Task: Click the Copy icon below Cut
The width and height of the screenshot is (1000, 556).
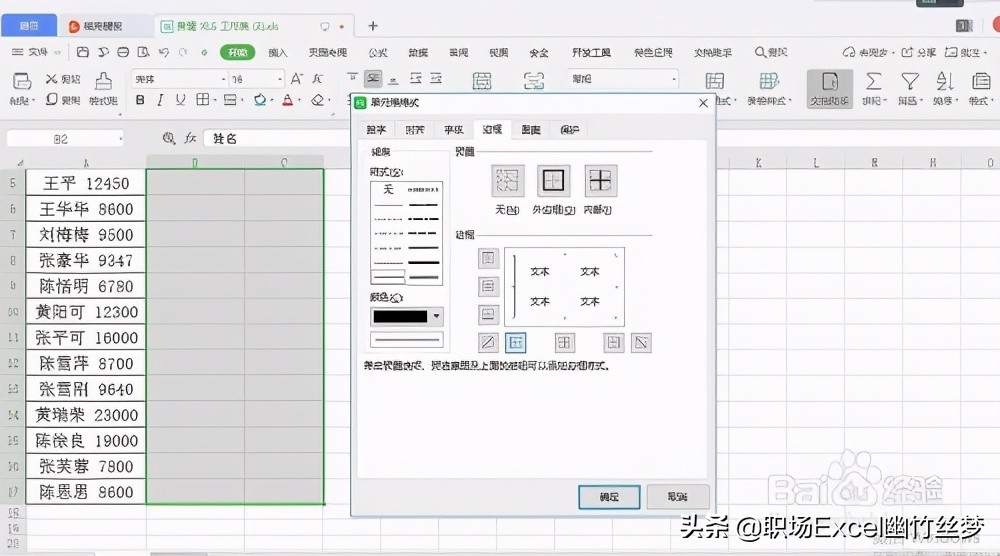Action: [52, 99]
